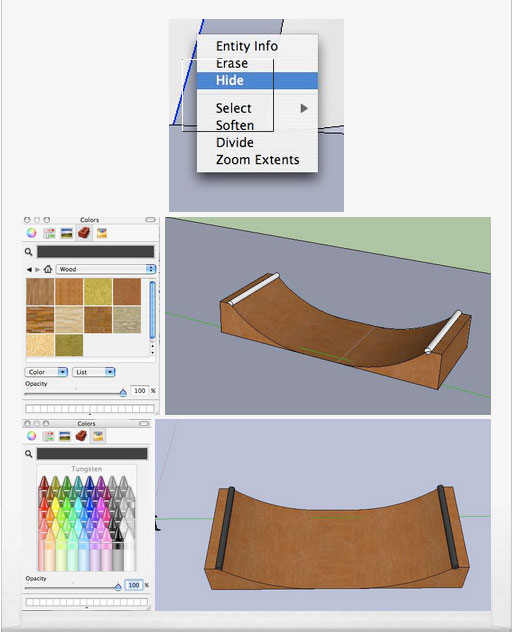Expand the Select submenu arrow
The image size is (514, 632).
304,108
